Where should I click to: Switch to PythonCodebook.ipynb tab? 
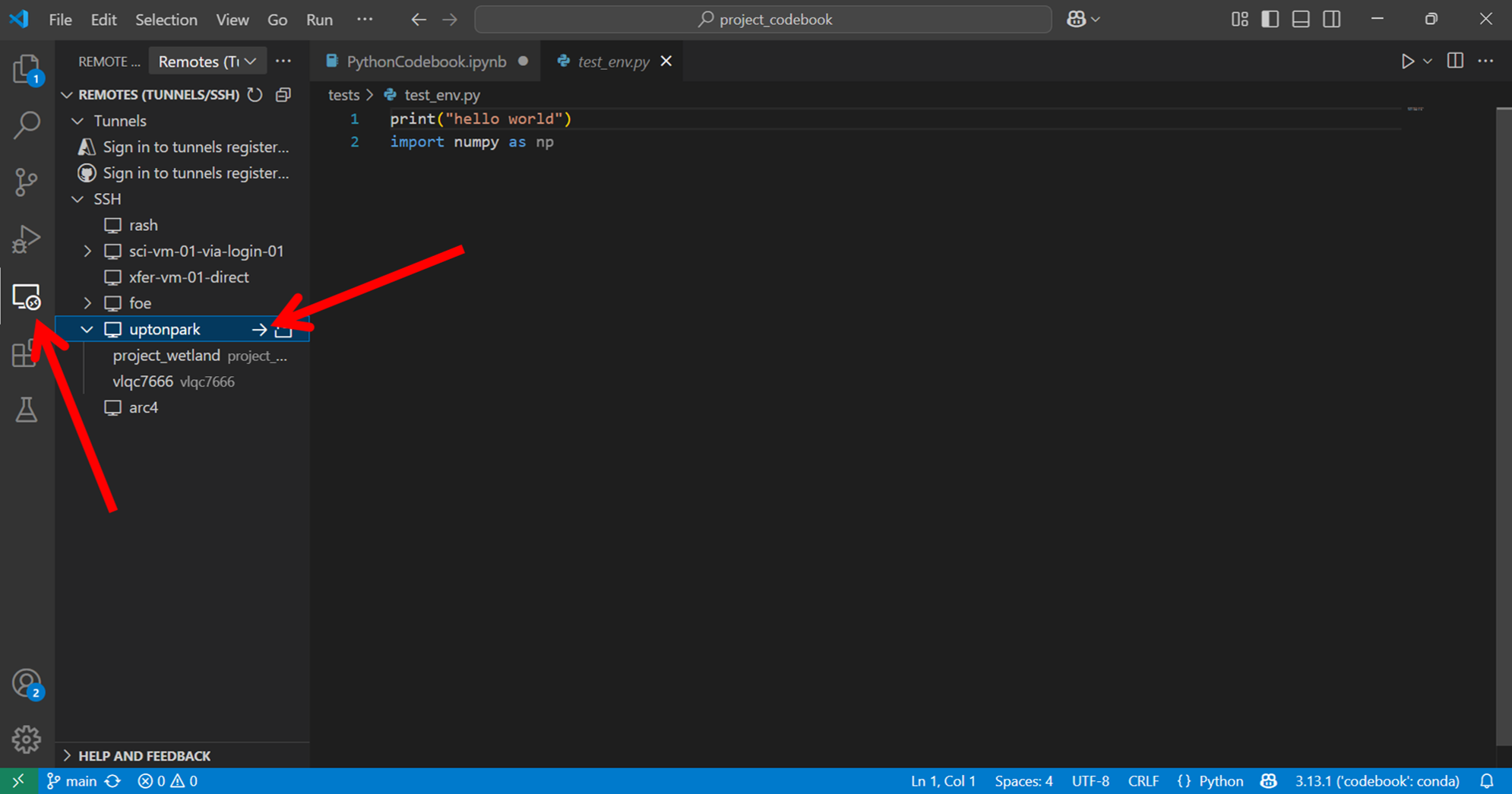(x=425, y=62)
